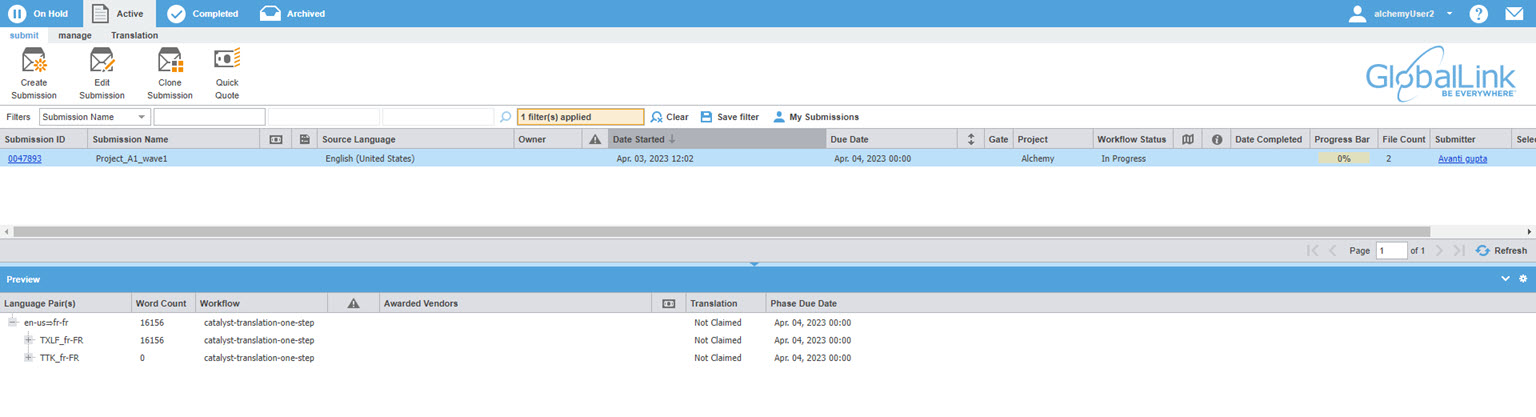Open the help question mark icon
The height and width of the screenshot is (417, 1536).
coord(1478,14)
